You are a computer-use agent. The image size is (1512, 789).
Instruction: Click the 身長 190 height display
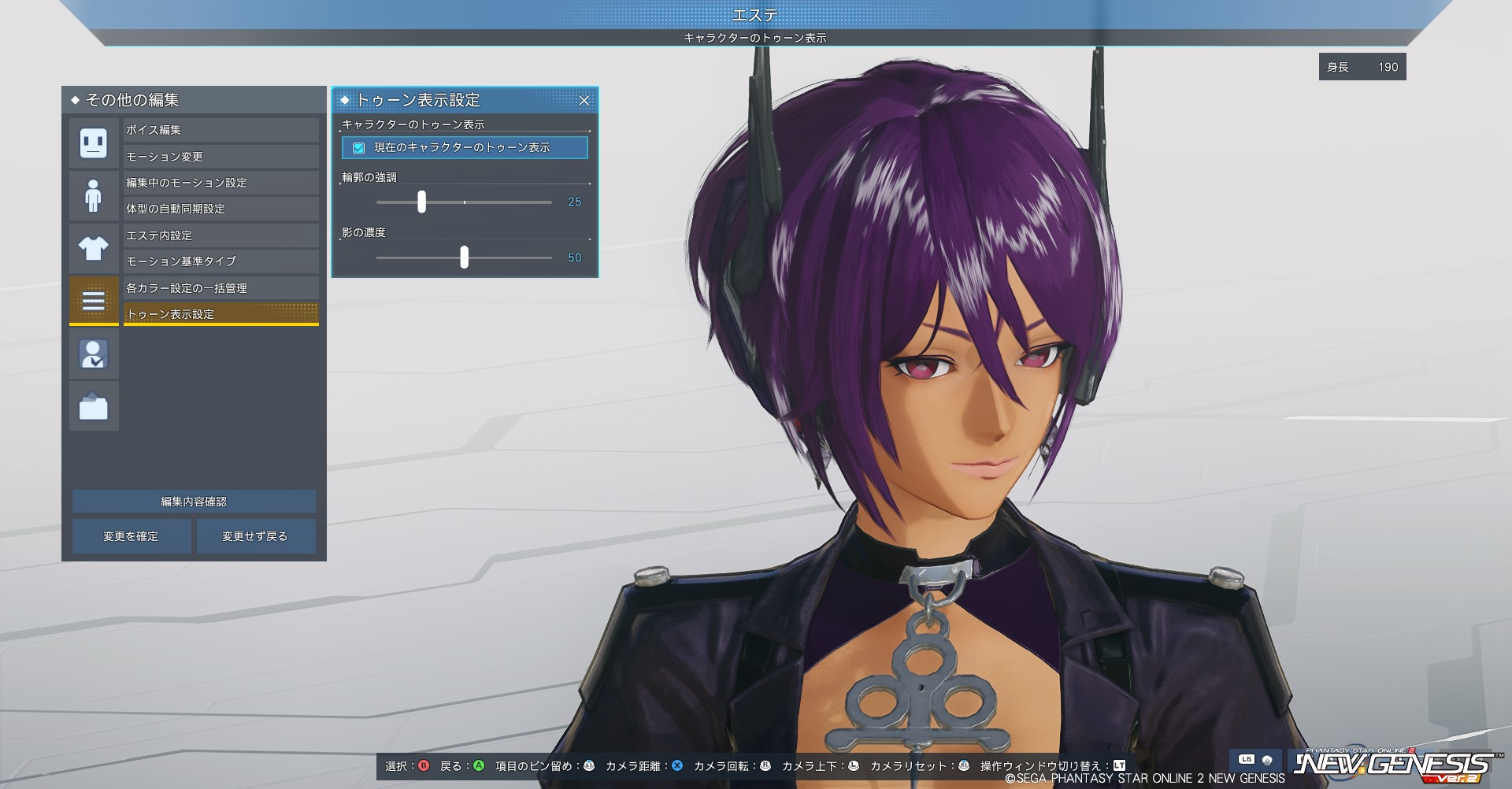tap(1362, 67)
